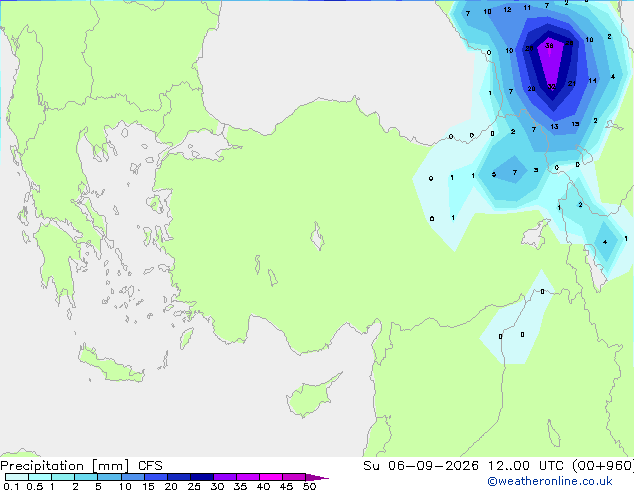This screenshot has width=634, height=490.
Task: Click the over-50 arrow tip of legend
Action: (x=317, y=477)
